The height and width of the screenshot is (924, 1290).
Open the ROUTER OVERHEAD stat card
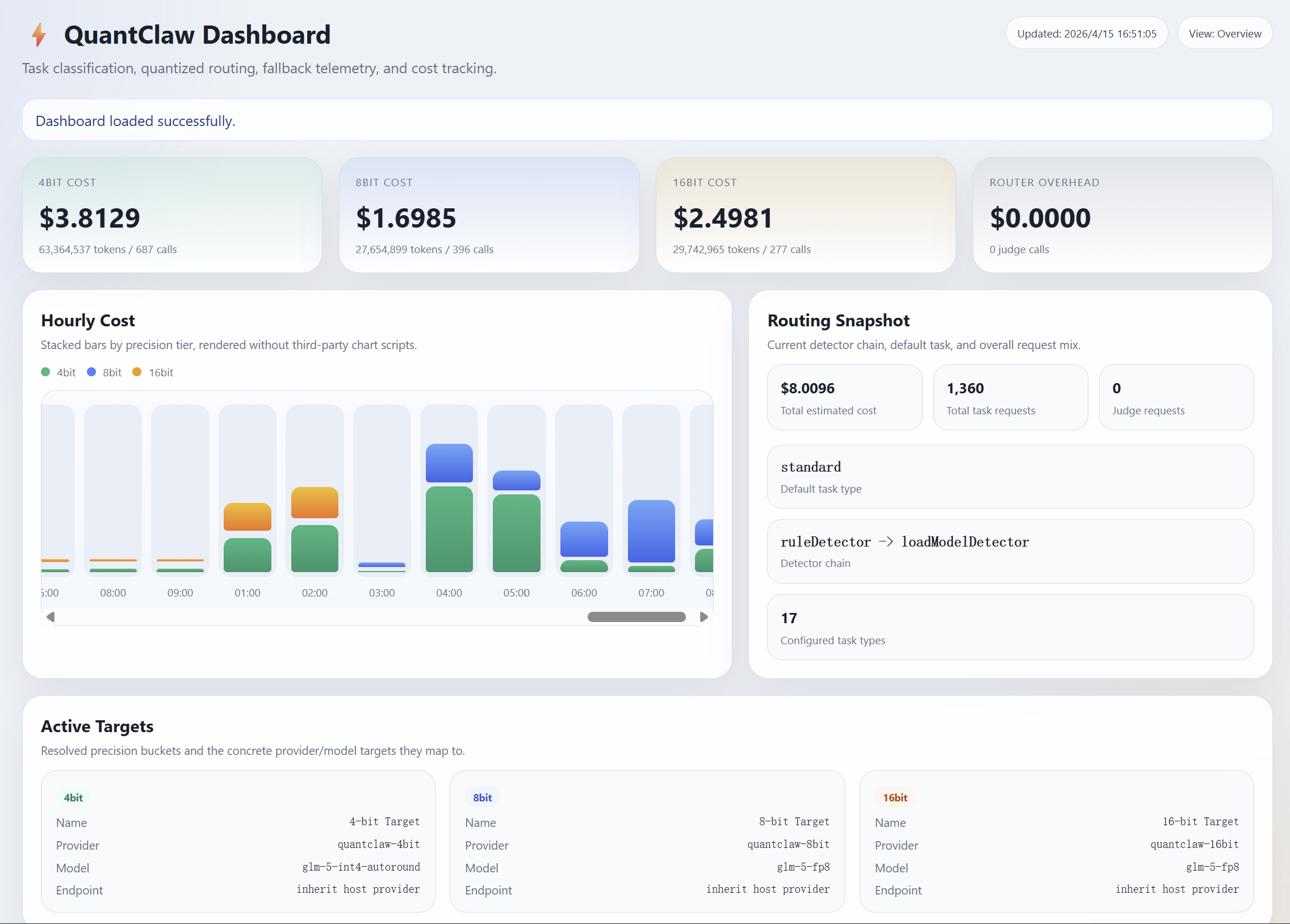(x=1122, y=215)
